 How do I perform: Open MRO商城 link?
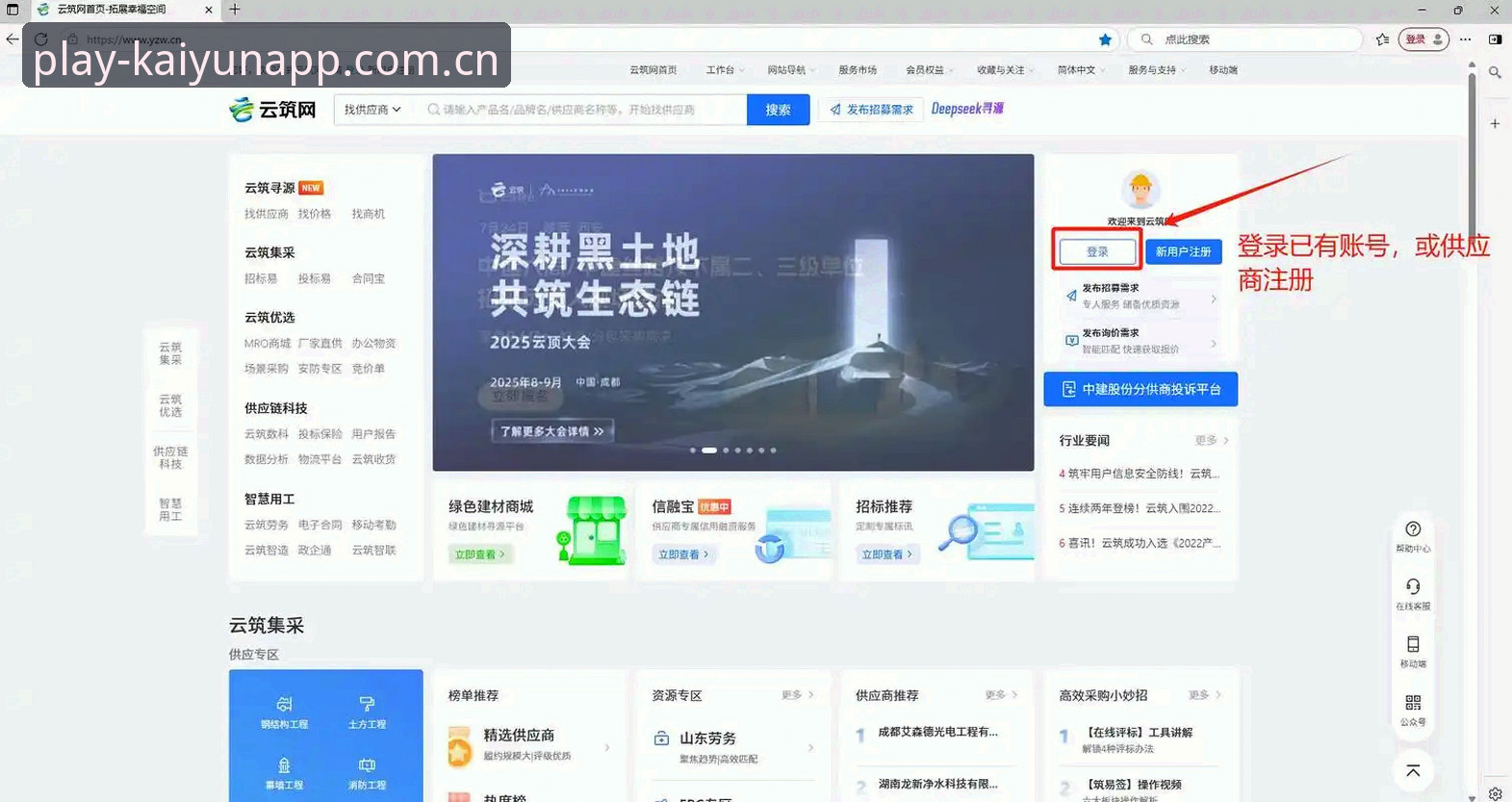tap(268, 343)
